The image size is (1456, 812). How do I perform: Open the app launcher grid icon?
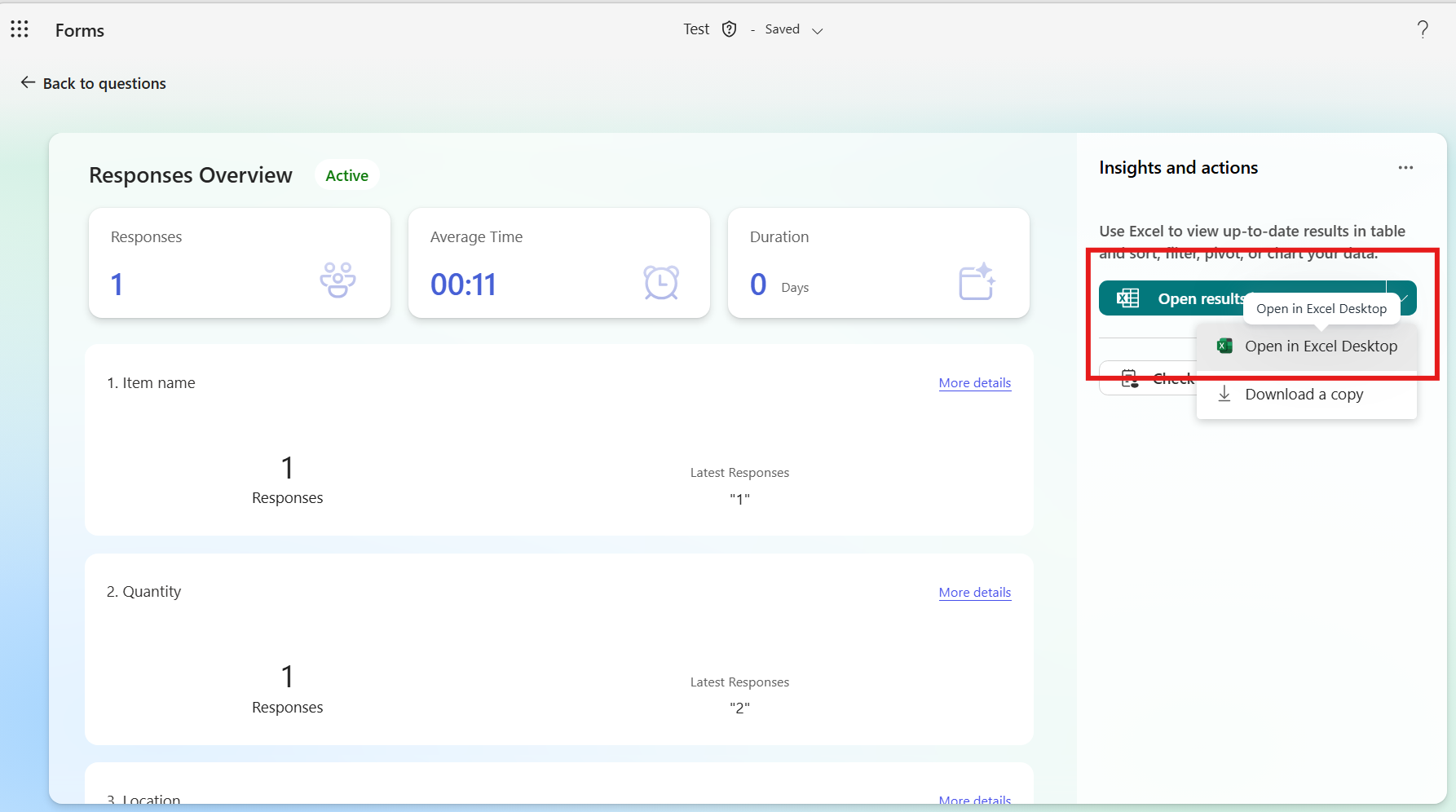pos(20,30)
